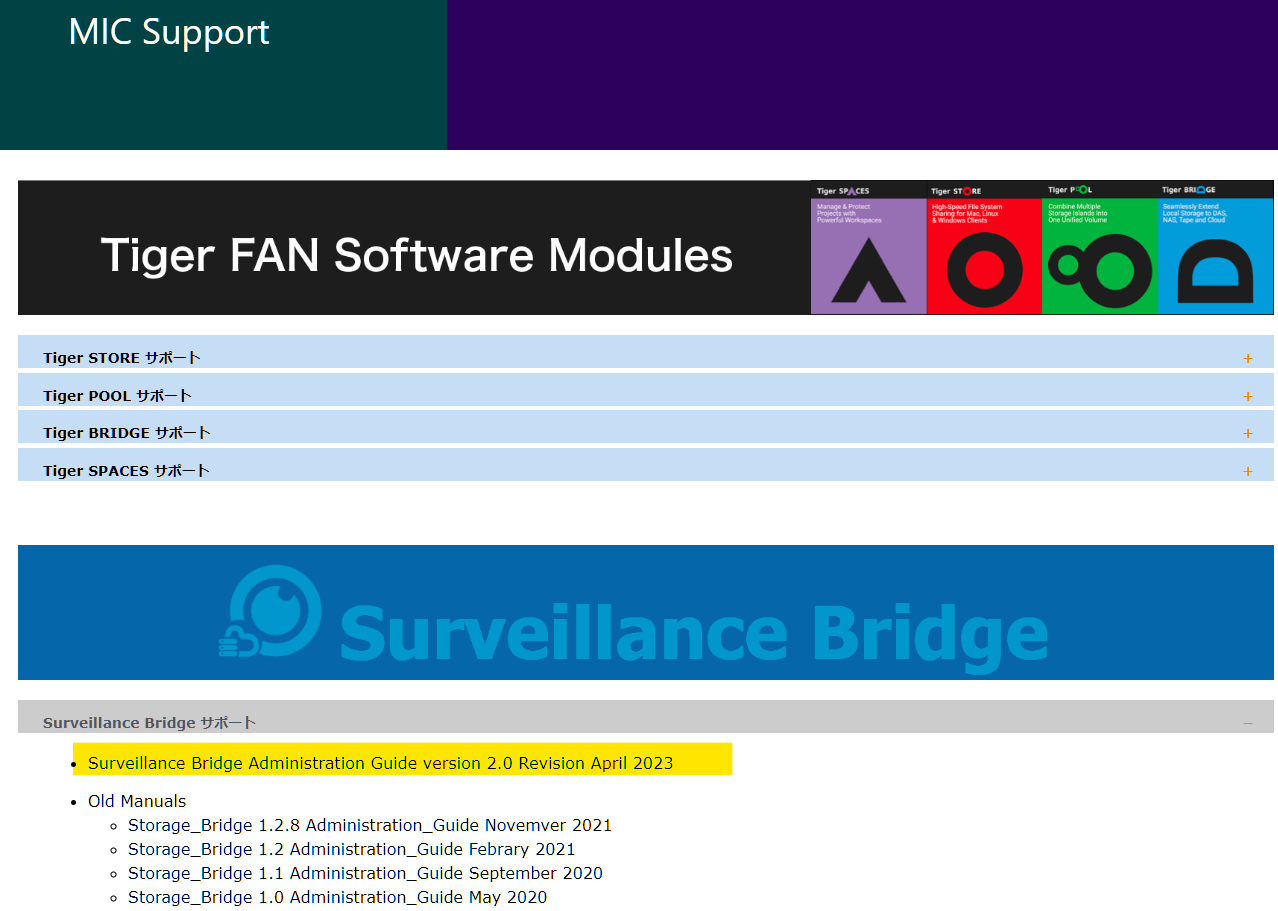Click the Surveillance Bridge eye logo icon
Screen dimensions: 1278x911
271,612
